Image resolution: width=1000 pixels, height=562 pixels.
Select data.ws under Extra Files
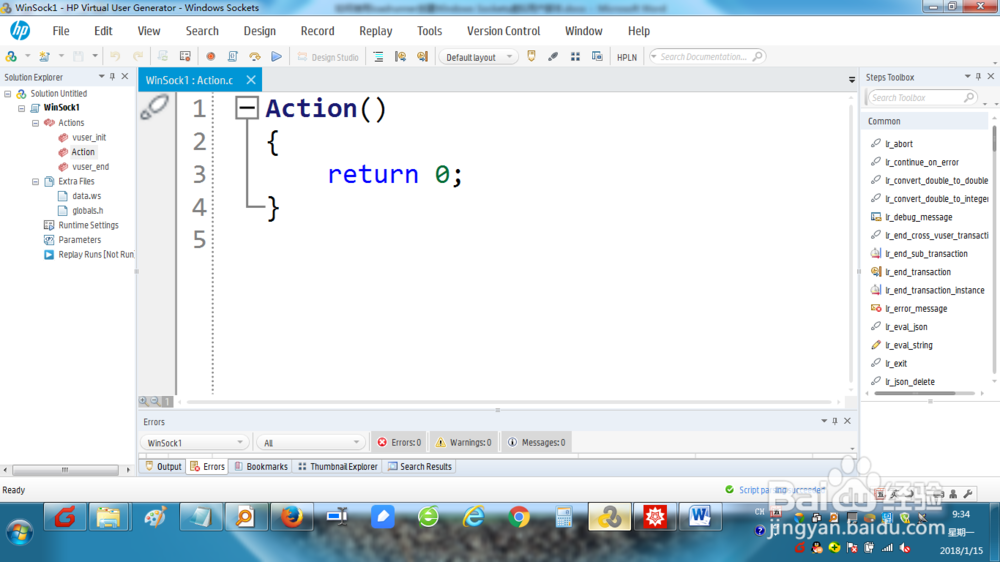click(x=86, y=196)
